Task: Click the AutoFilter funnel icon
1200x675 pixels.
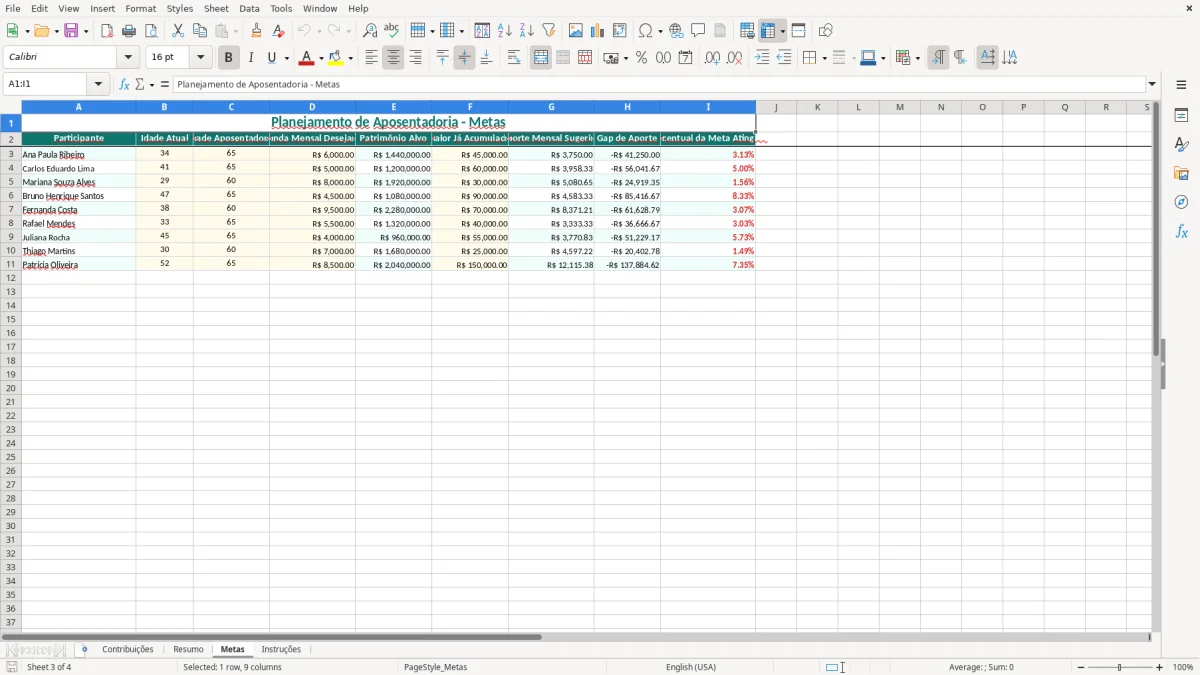Action: (x=548, y=31)
